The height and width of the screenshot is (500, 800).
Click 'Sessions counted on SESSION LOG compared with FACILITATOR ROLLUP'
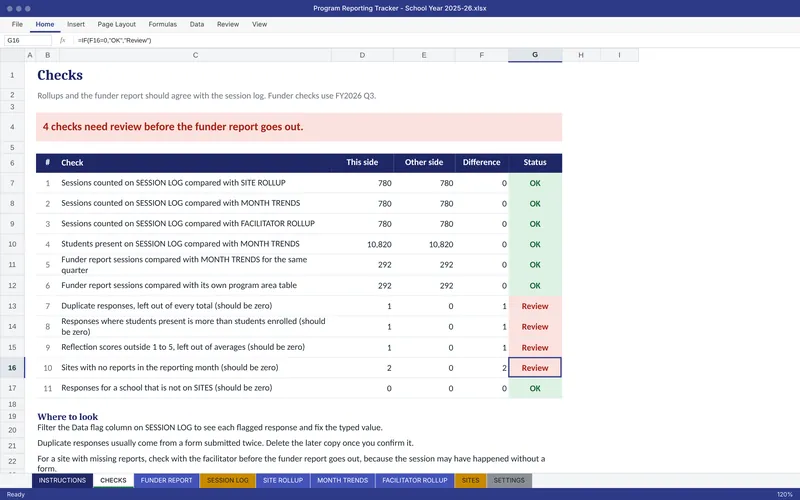[x=188, y=223]
